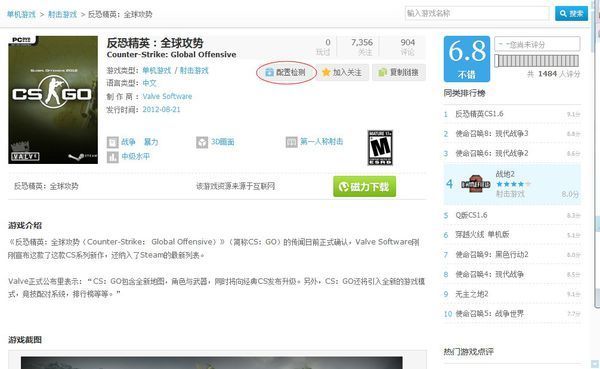Click the bar chart icon beside 中级水平
The image size is (600, 369).
[112, 157]
